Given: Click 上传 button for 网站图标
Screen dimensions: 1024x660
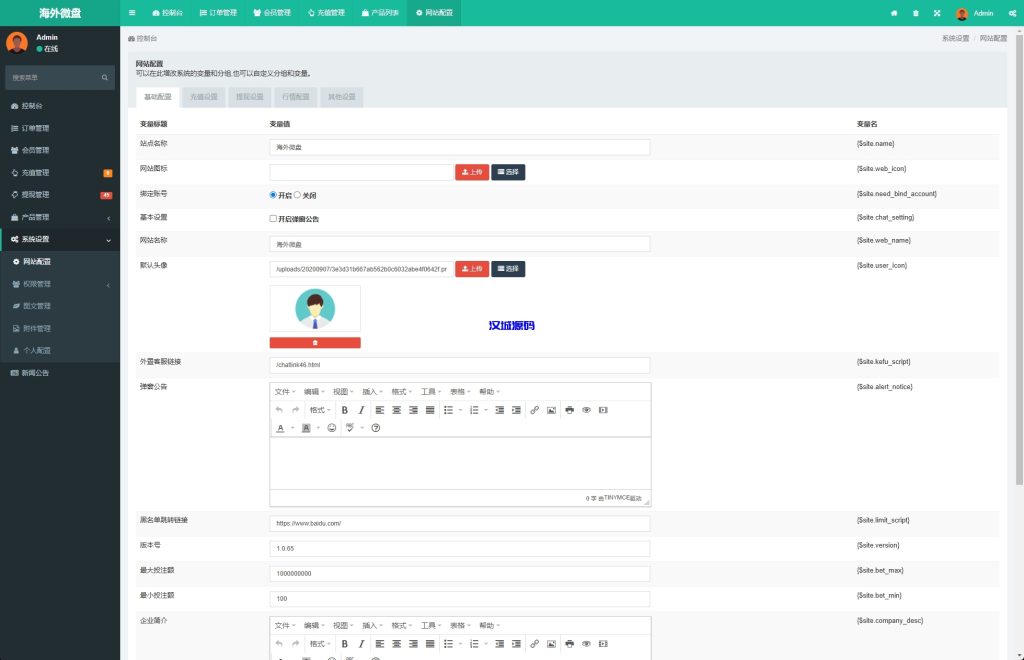Looking at the screenshot, I should [472, 172].
